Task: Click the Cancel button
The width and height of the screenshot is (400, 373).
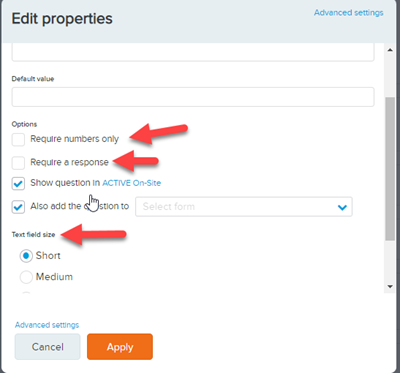Action: coord(48,347)
